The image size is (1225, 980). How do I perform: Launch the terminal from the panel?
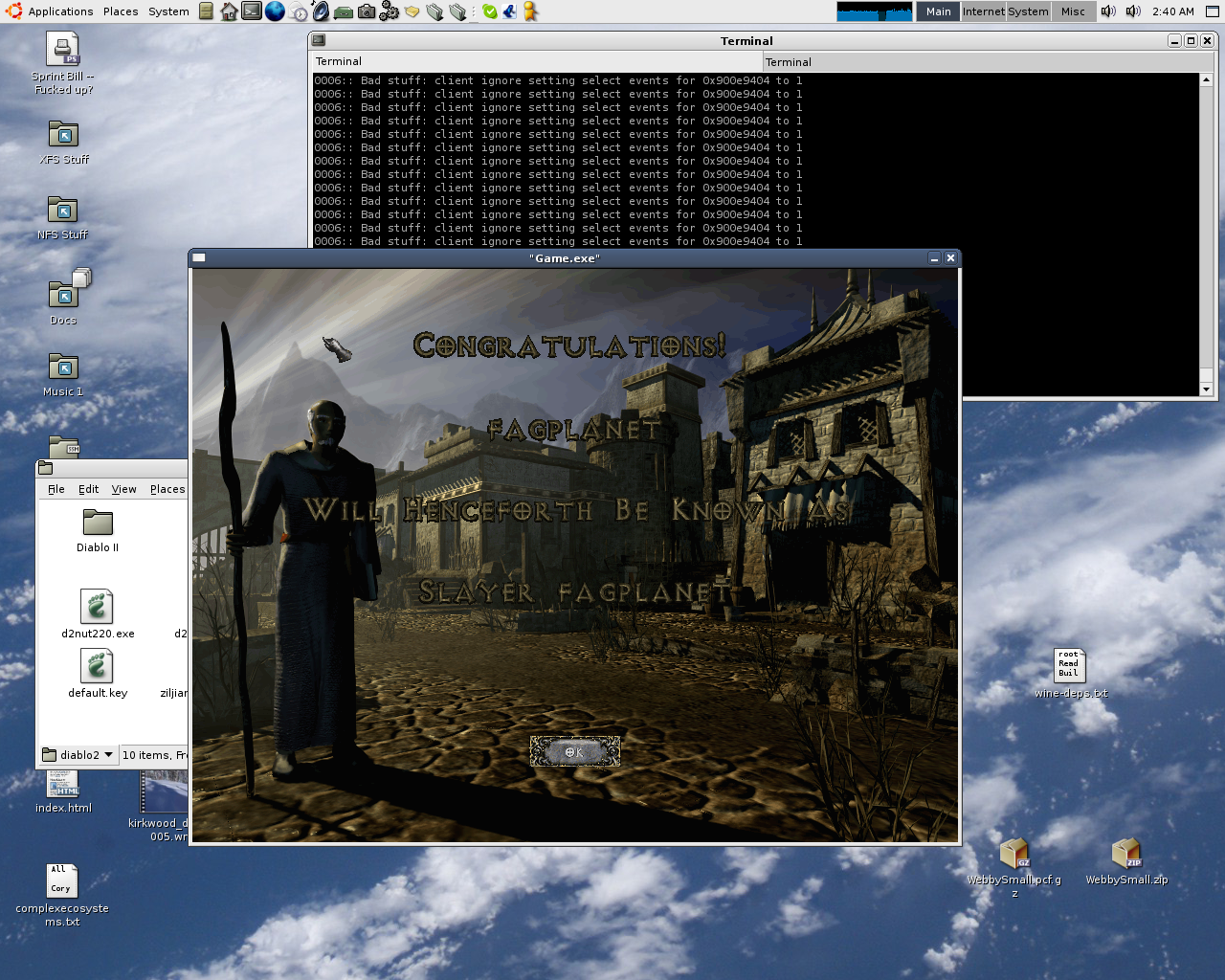pyautogui.click(x=252, y=11)
